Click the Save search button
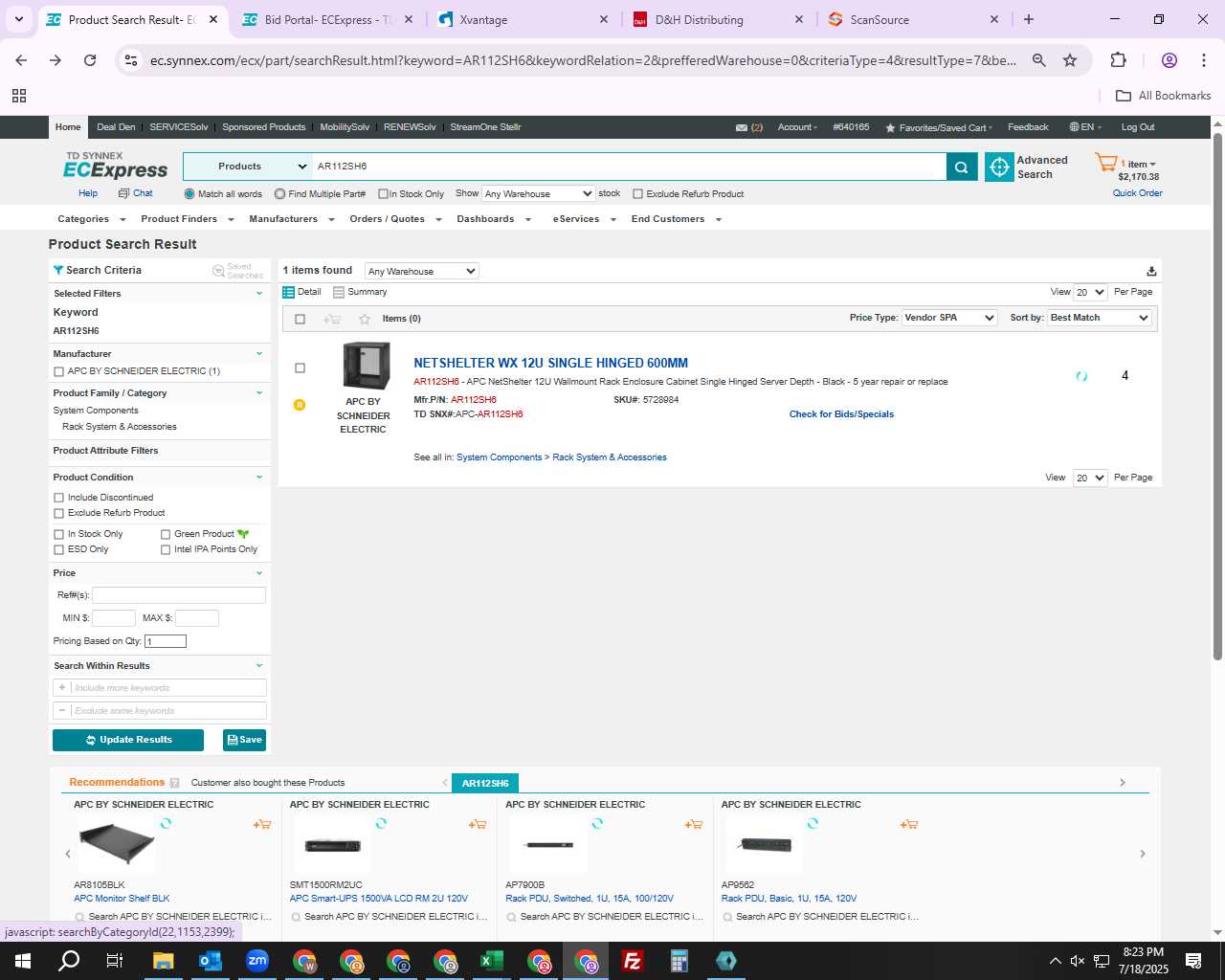 pos(244,740)
